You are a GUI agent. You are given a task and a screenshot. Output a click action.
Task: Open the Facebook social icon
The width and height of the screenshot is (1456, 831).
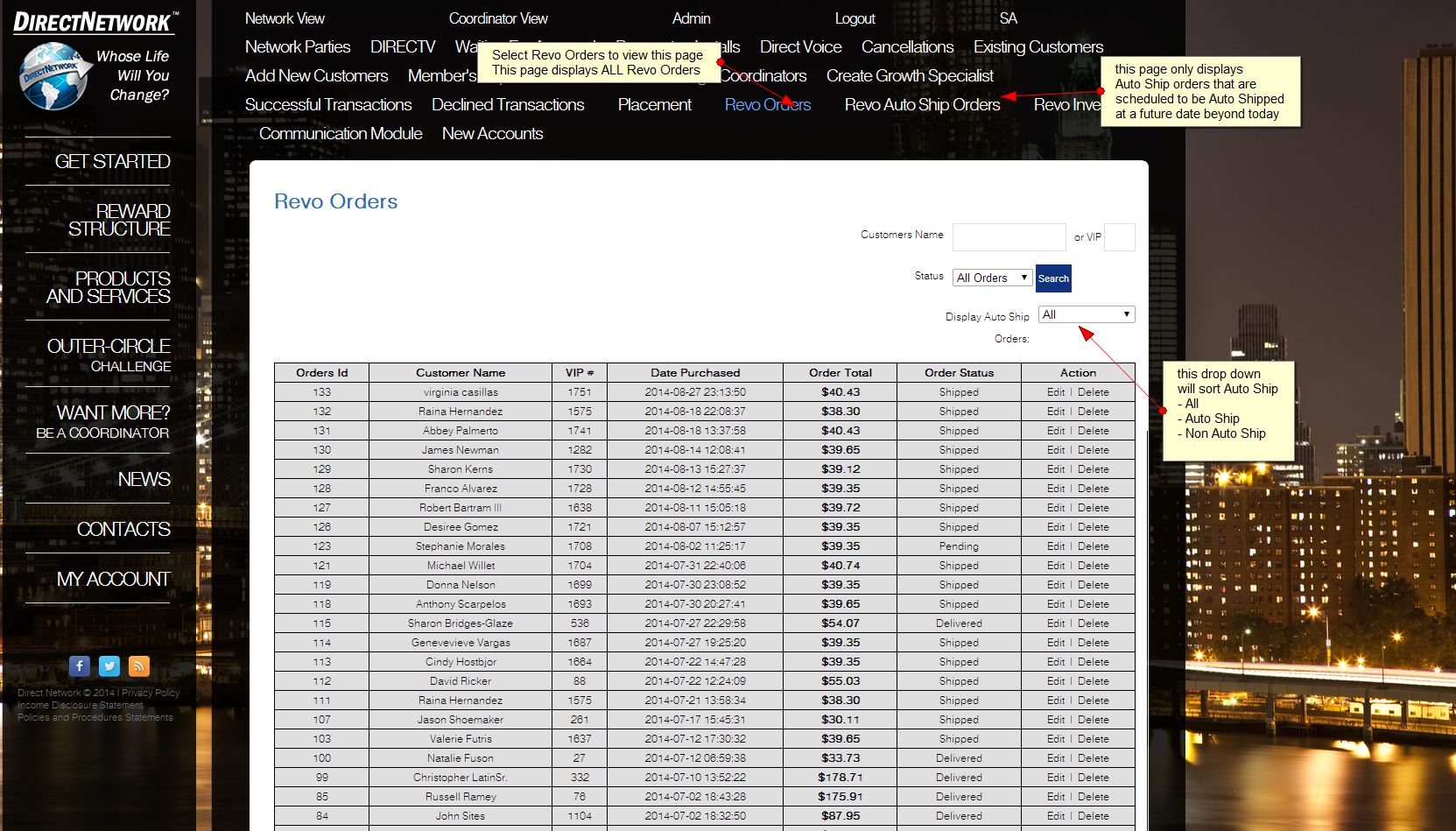tap(80, 666)
